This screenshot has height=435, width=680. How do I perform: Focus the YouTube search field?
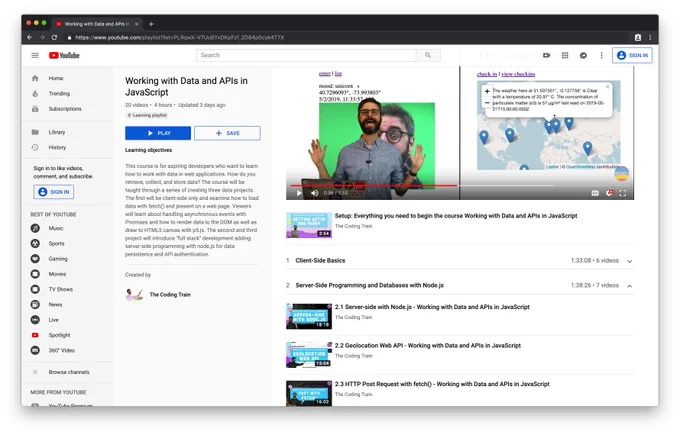[x=306, y=55]
